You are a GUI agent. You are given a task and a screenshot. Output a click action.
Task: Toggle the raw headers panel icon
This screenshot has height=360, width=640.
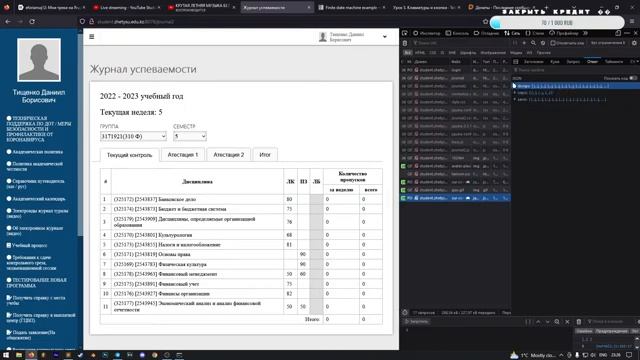(x=516, y=62)
